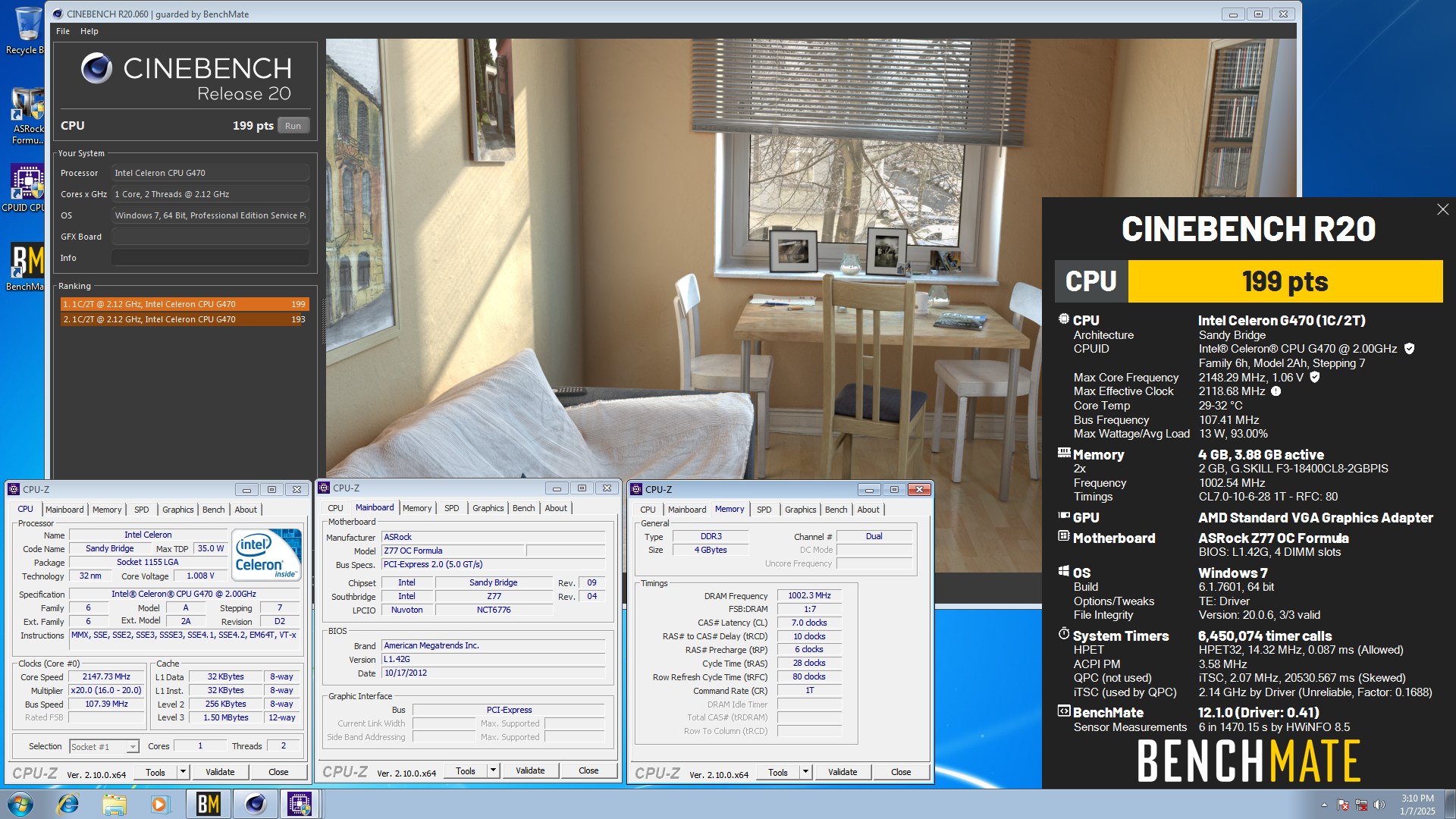
Task: Switch to Mainboard tab in first CPU-Z window
Action: click(64, 510)
